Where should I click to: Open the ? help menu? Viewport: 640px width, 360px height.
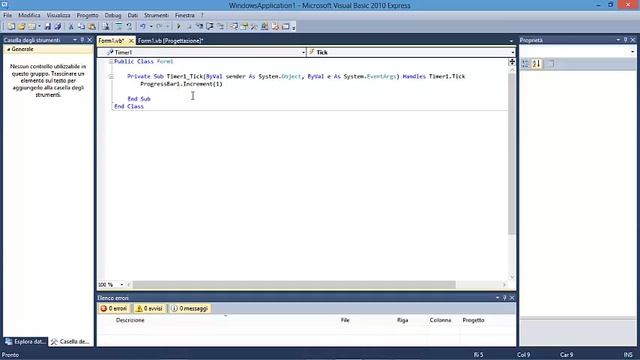202,15
